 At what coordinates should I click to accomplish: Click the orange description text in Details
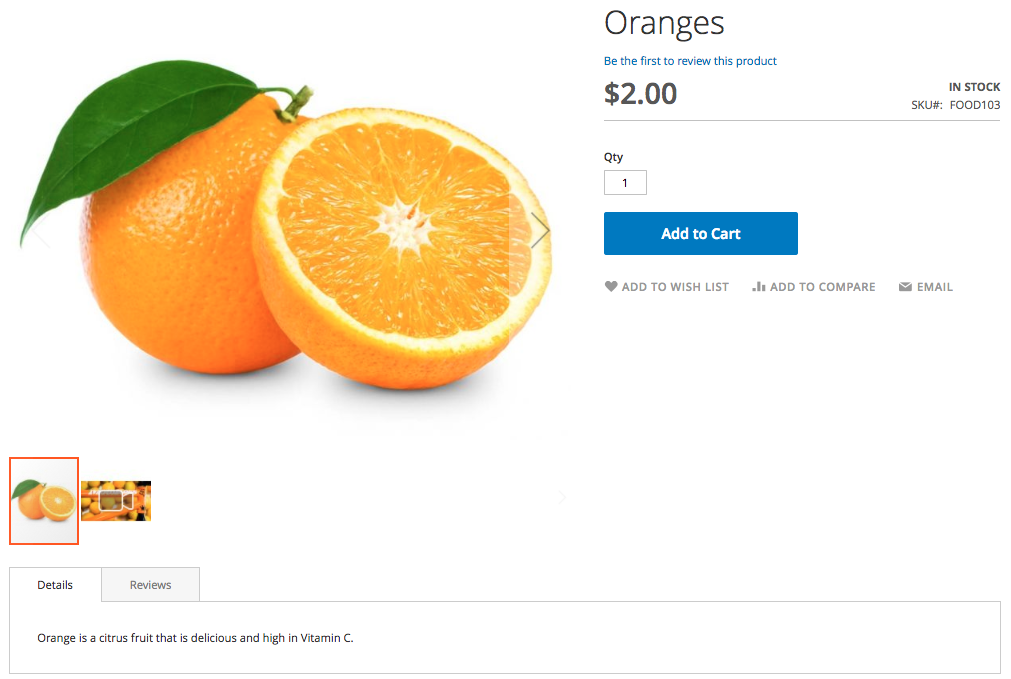195,637
